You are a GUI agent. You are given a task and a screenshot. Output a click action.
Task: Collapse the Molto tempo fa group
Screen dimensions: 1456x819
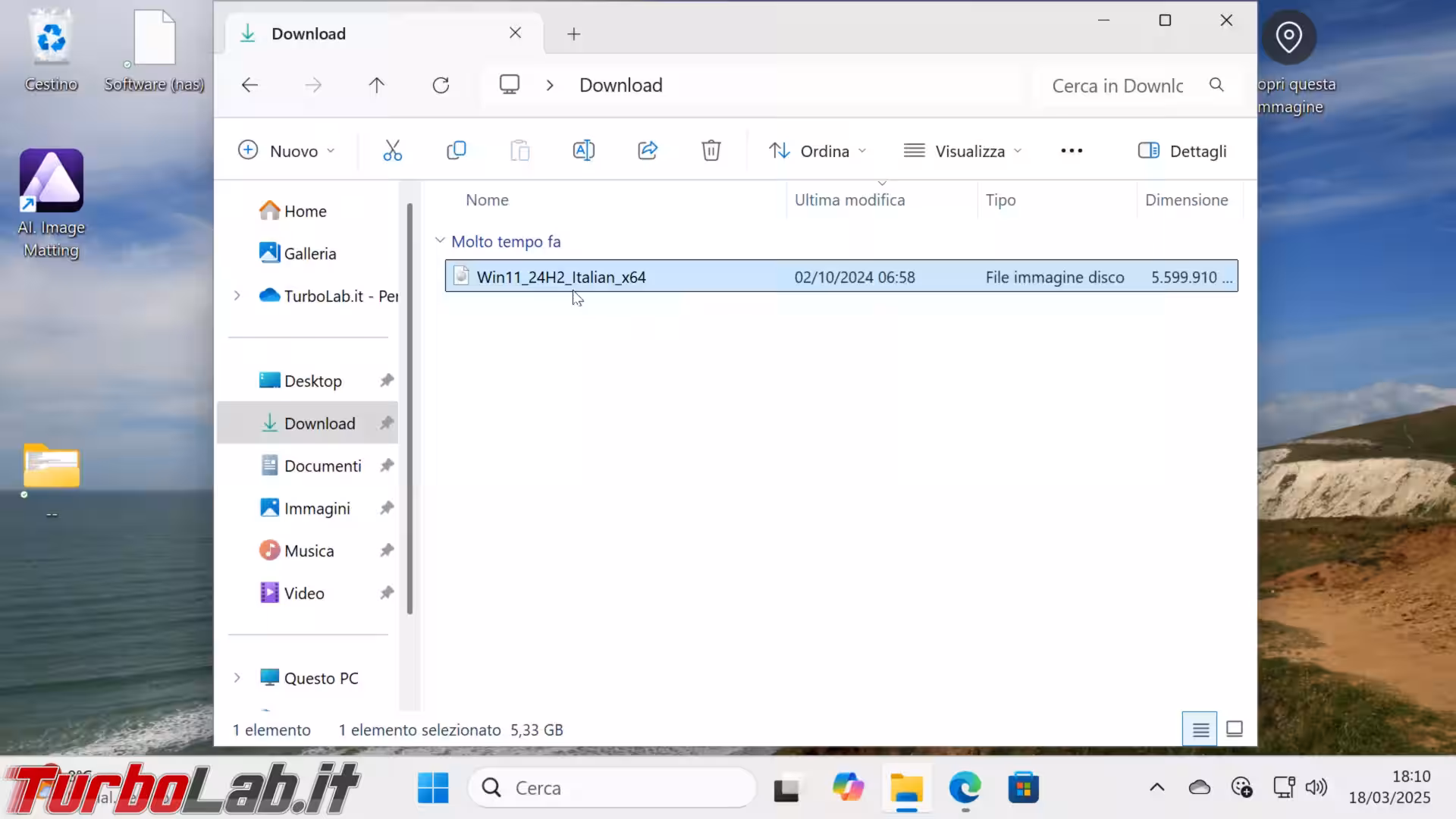click(x=440, y=241)
